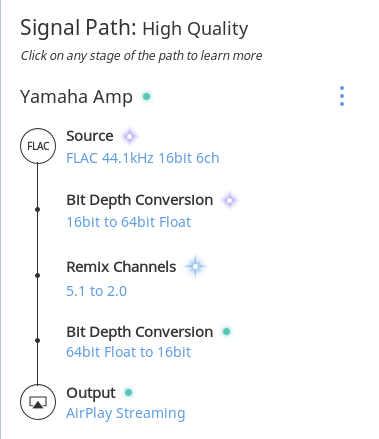The height and width of the screenshot is (439, 379).
Task: Open the 5.1 to 2.0 remix details
Action: coord(96,291)
